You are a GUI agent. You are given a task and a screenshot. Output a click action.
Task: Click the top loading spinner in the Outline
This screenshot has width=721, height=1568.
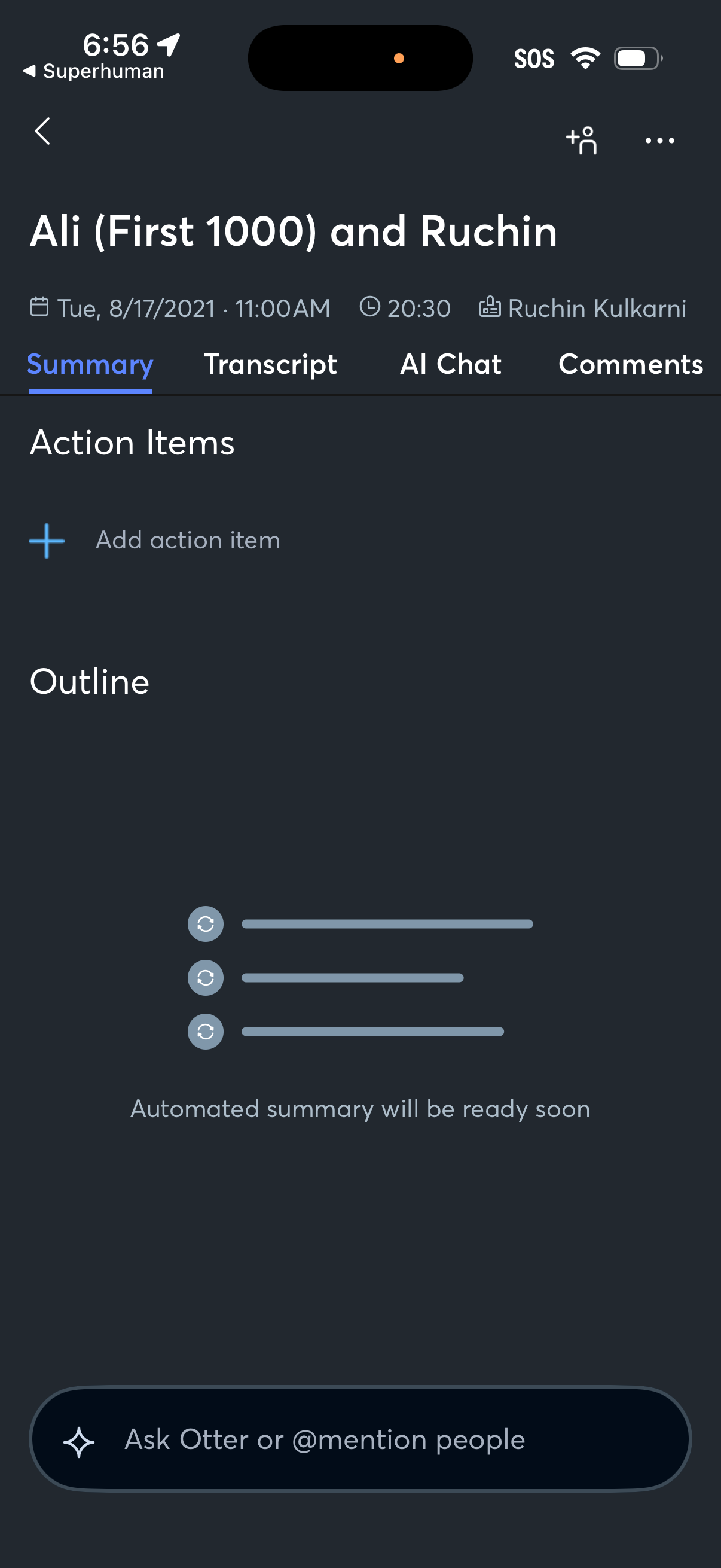[x=205, y=923]
